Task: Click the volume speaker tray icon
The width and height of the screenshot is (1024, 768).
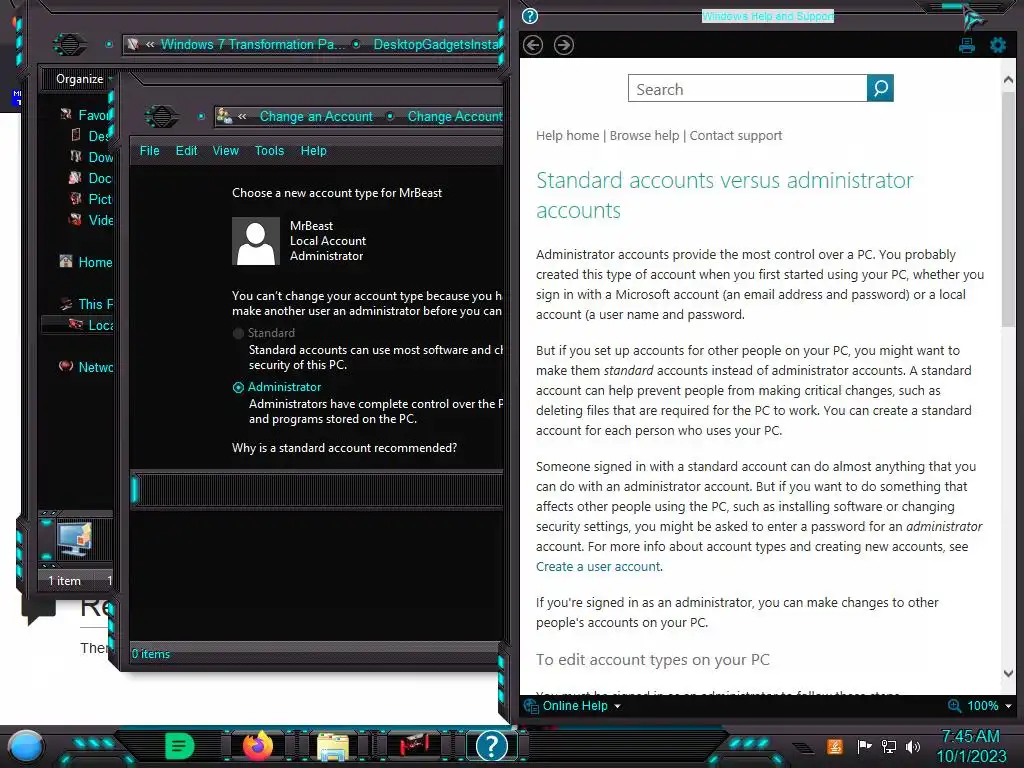Action: point(913,746)
